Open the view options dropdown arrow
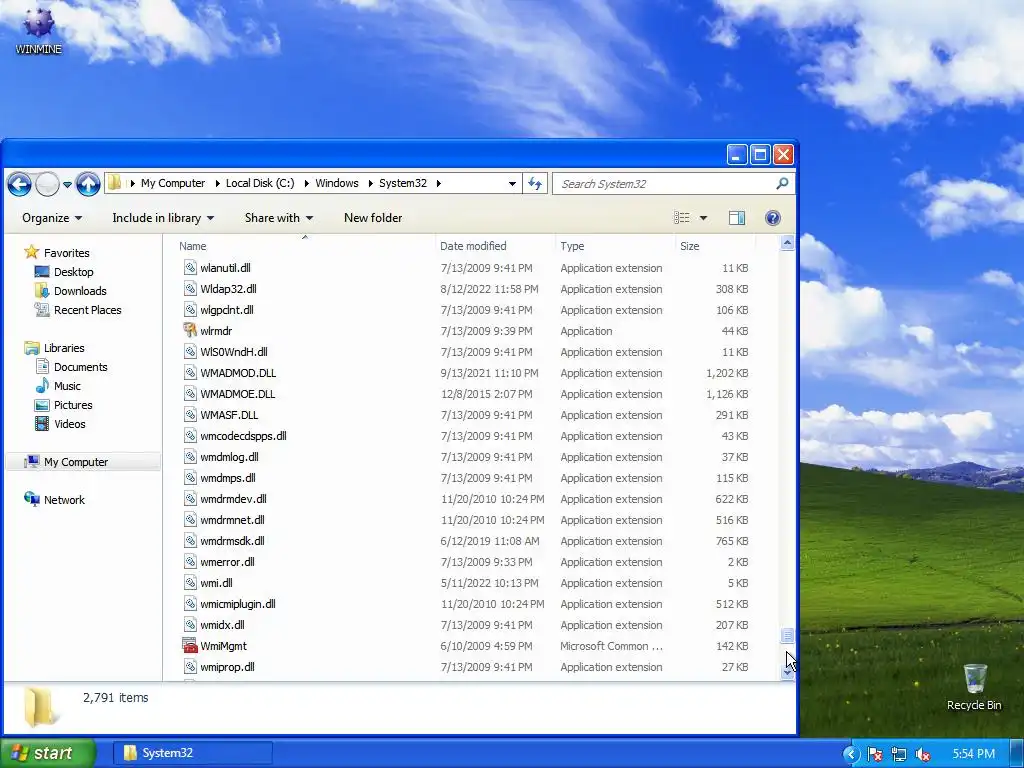Viewport: 1024px width, 768px height. 703,218
